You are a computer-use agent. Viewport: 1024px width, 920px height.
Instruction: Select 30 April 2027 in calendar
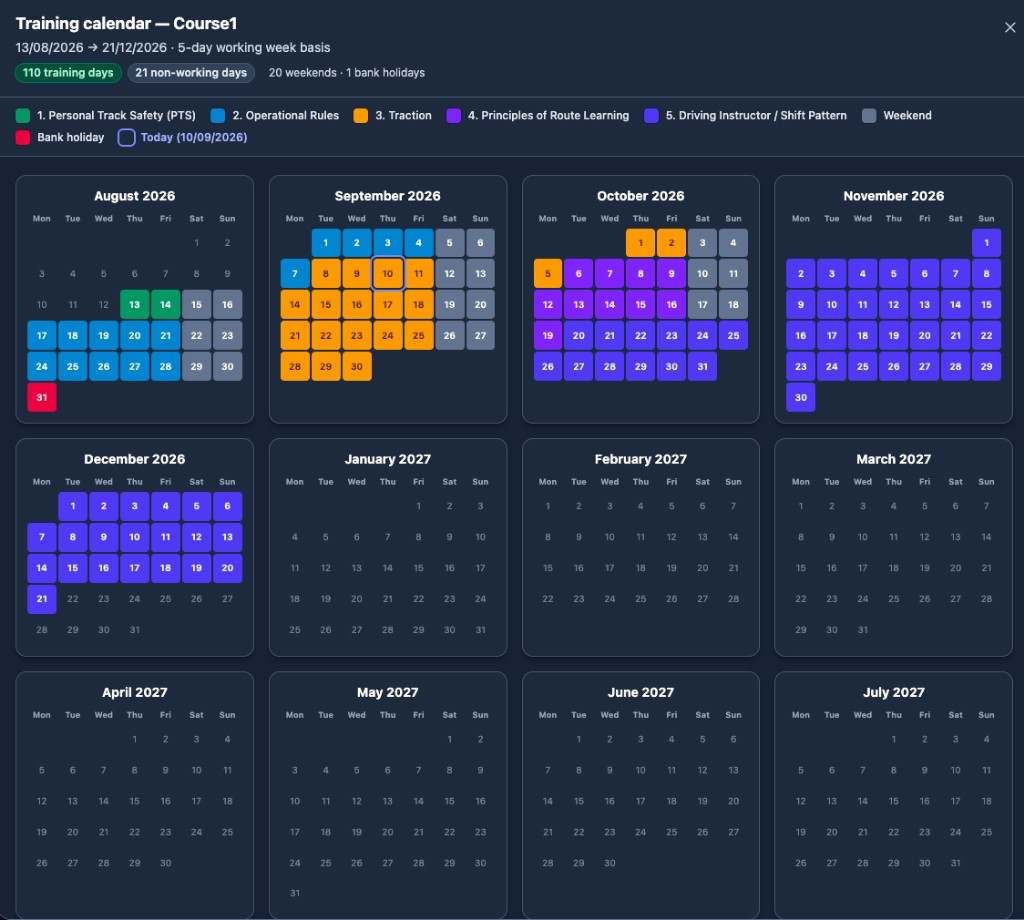(166, 863)
